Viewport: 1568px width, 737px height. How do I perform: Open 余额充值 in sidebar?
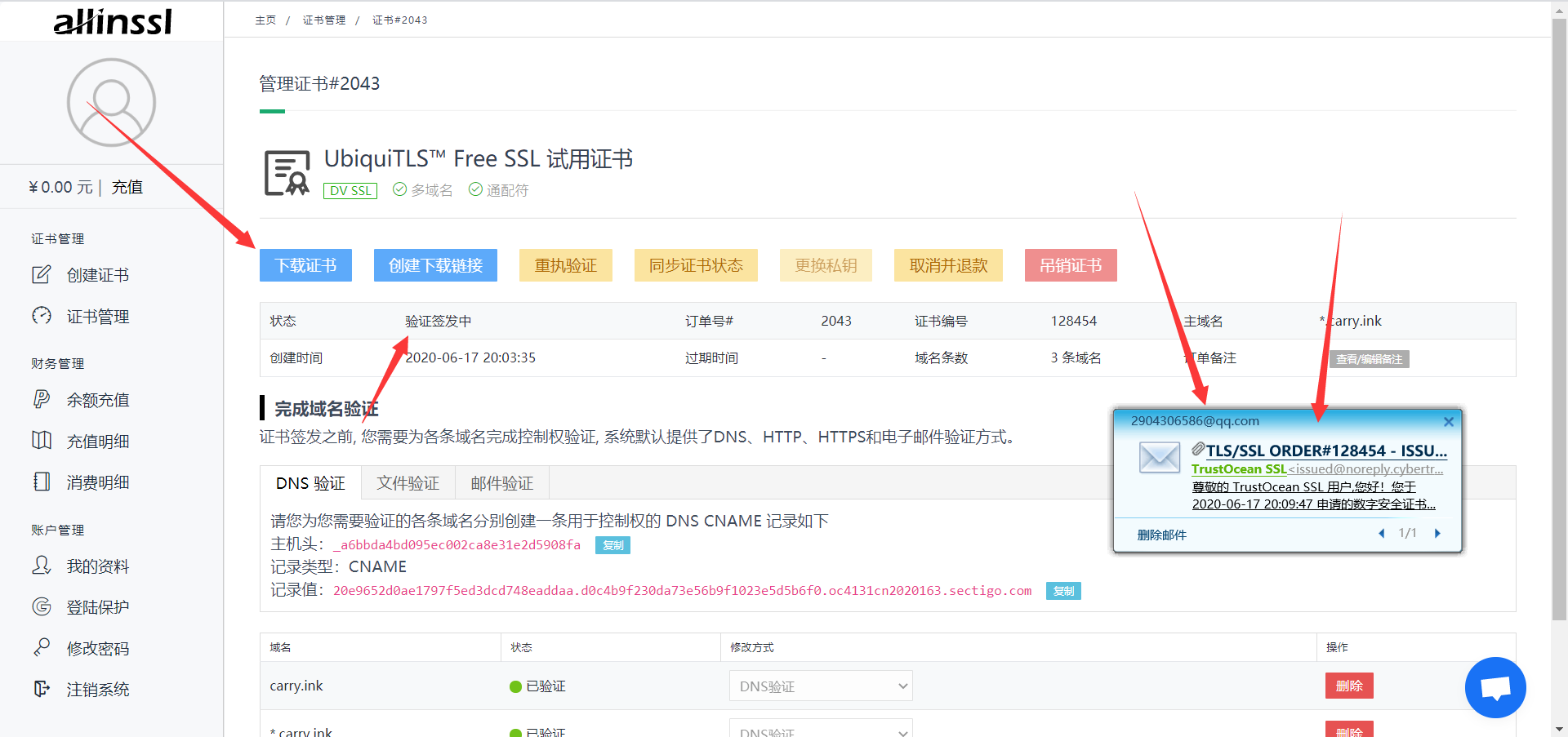pyautogui.click(x=98, y=400)
